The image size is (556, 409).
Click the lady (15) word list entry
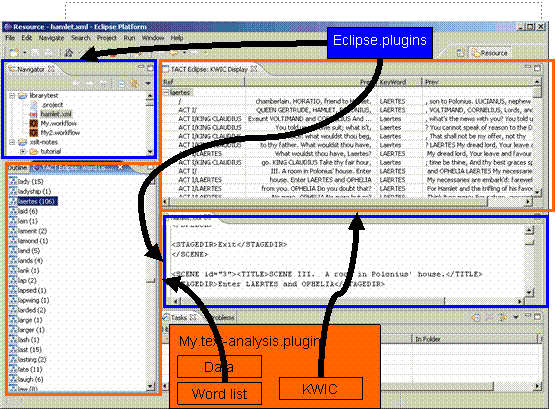27,182
